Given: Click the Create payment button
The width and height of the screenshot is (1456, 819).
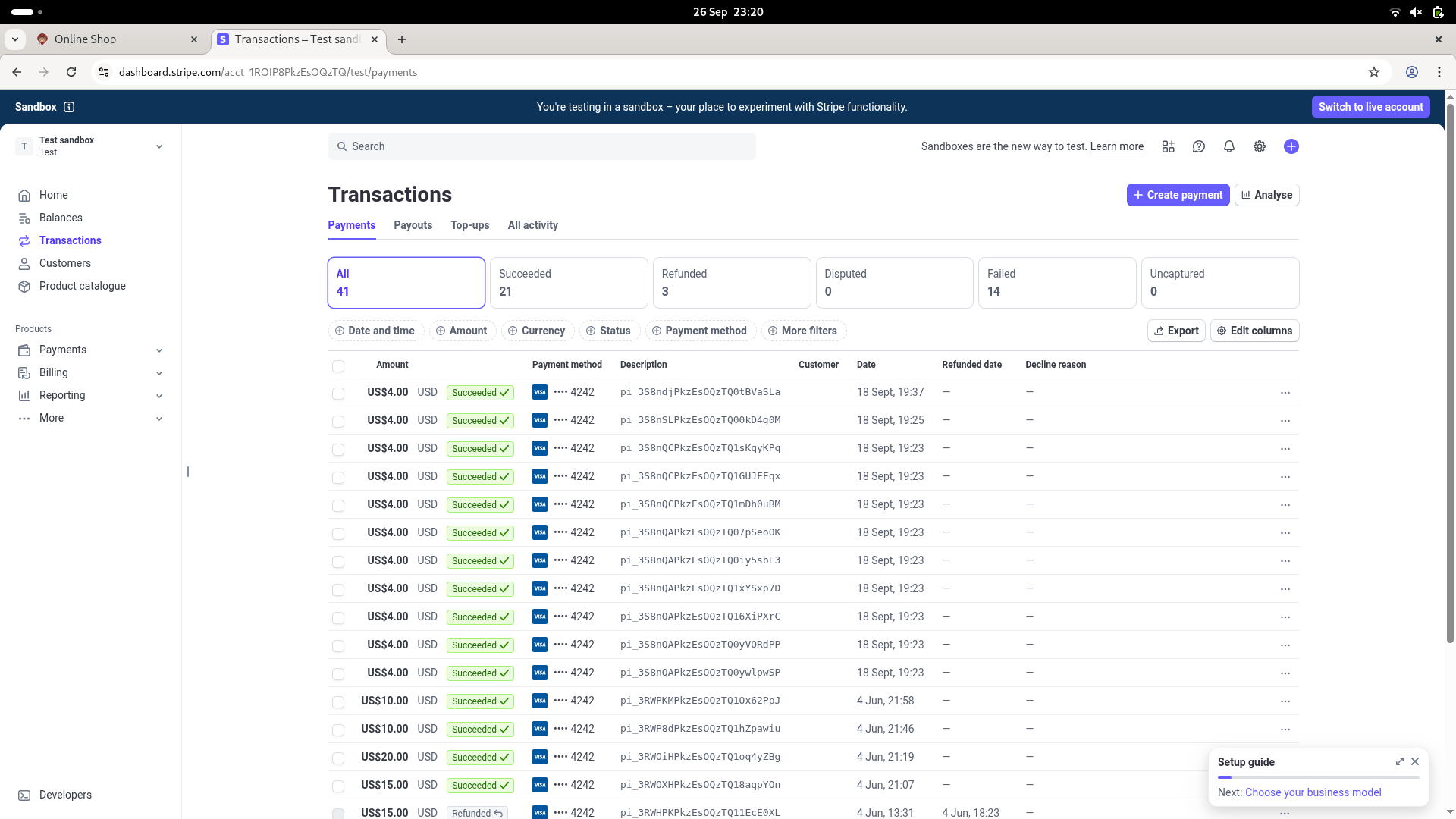Looking at the screenshot, I should click(x=1178, y=195).
